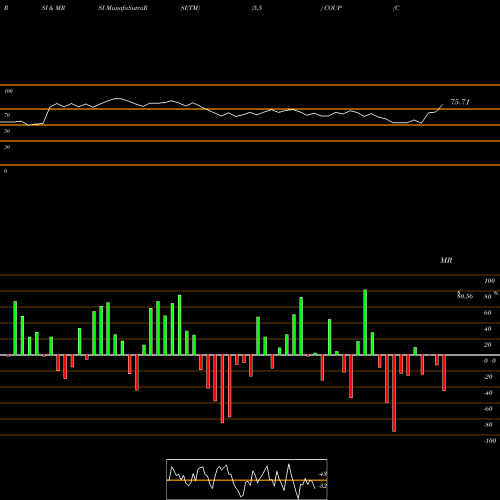Click the 40 label on MR axis
This screenshot has width=500, height=500.
pos(488,329)
